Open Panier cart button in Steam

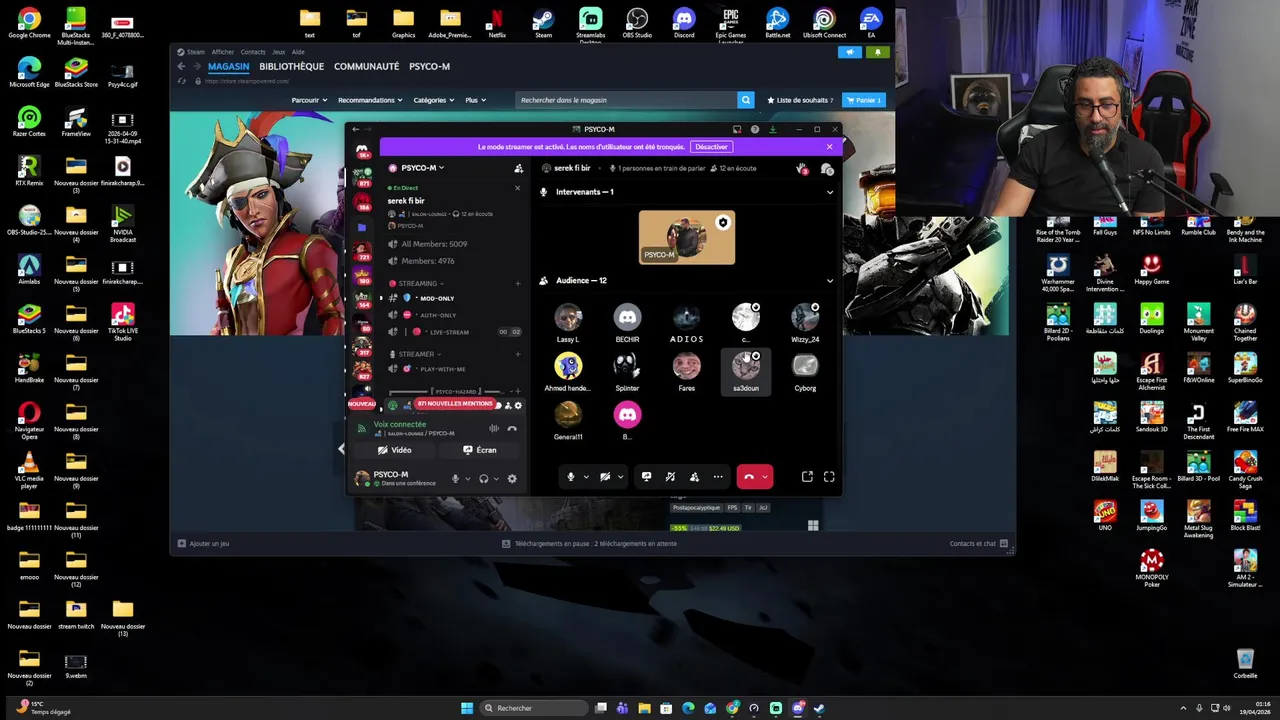coord(864,100)
